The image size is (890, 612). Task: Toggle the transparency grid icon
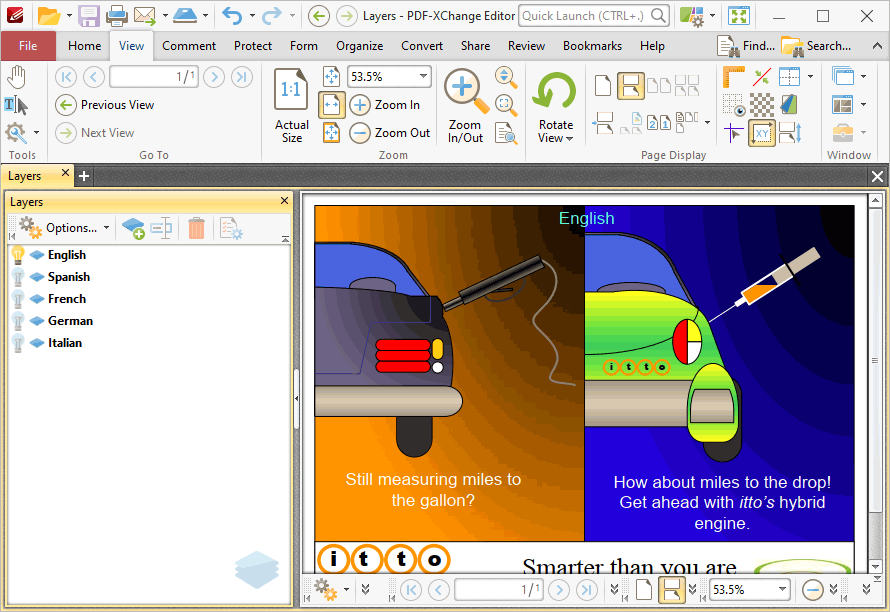tap(762, 105)
